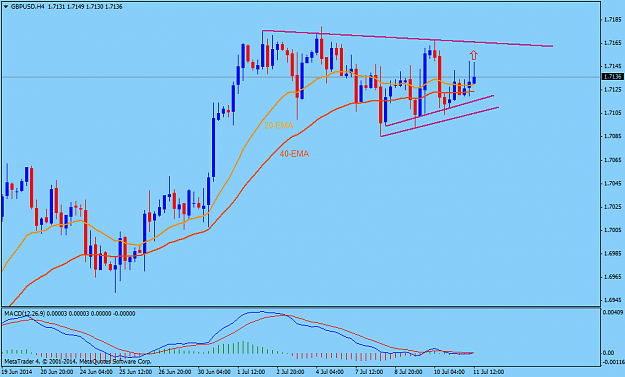Image resolution: width=625 pixels, height=377 pixels.
Task: Select the 40-EMA text label
Action: 295,154
